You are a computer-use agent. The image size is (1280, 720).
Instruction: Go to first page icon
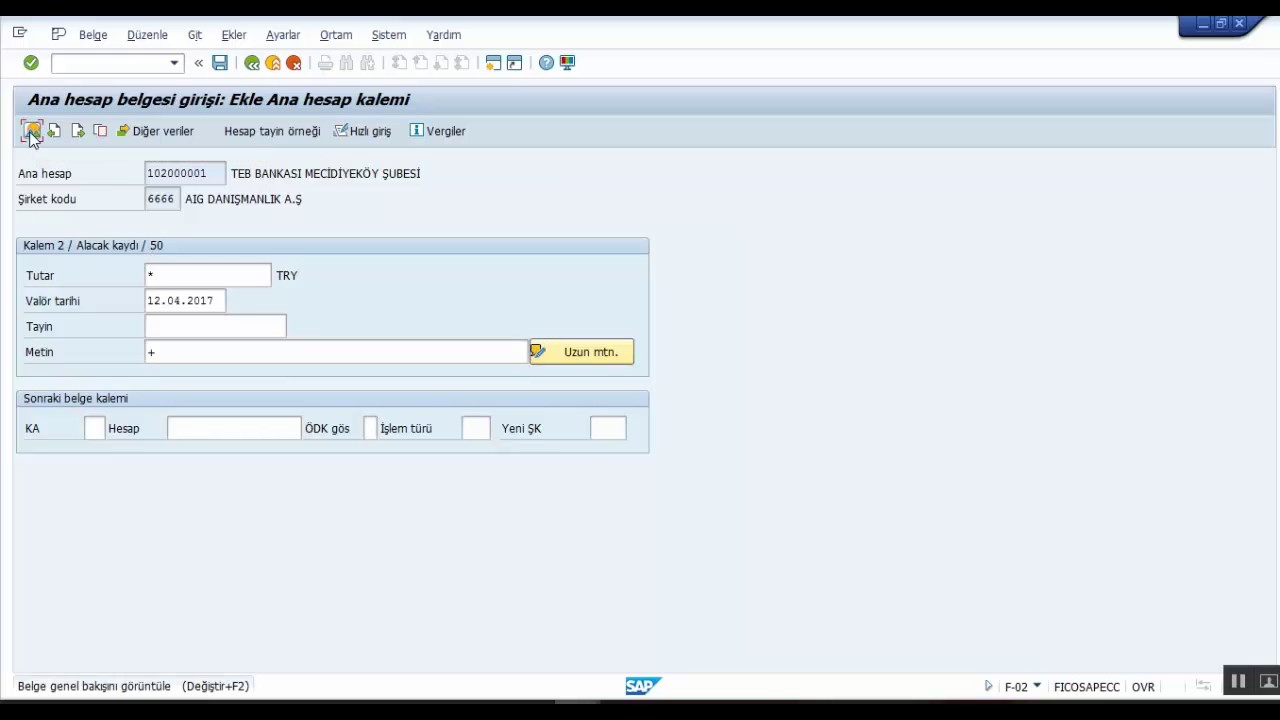pyautogui.click(x=399, y=63)
